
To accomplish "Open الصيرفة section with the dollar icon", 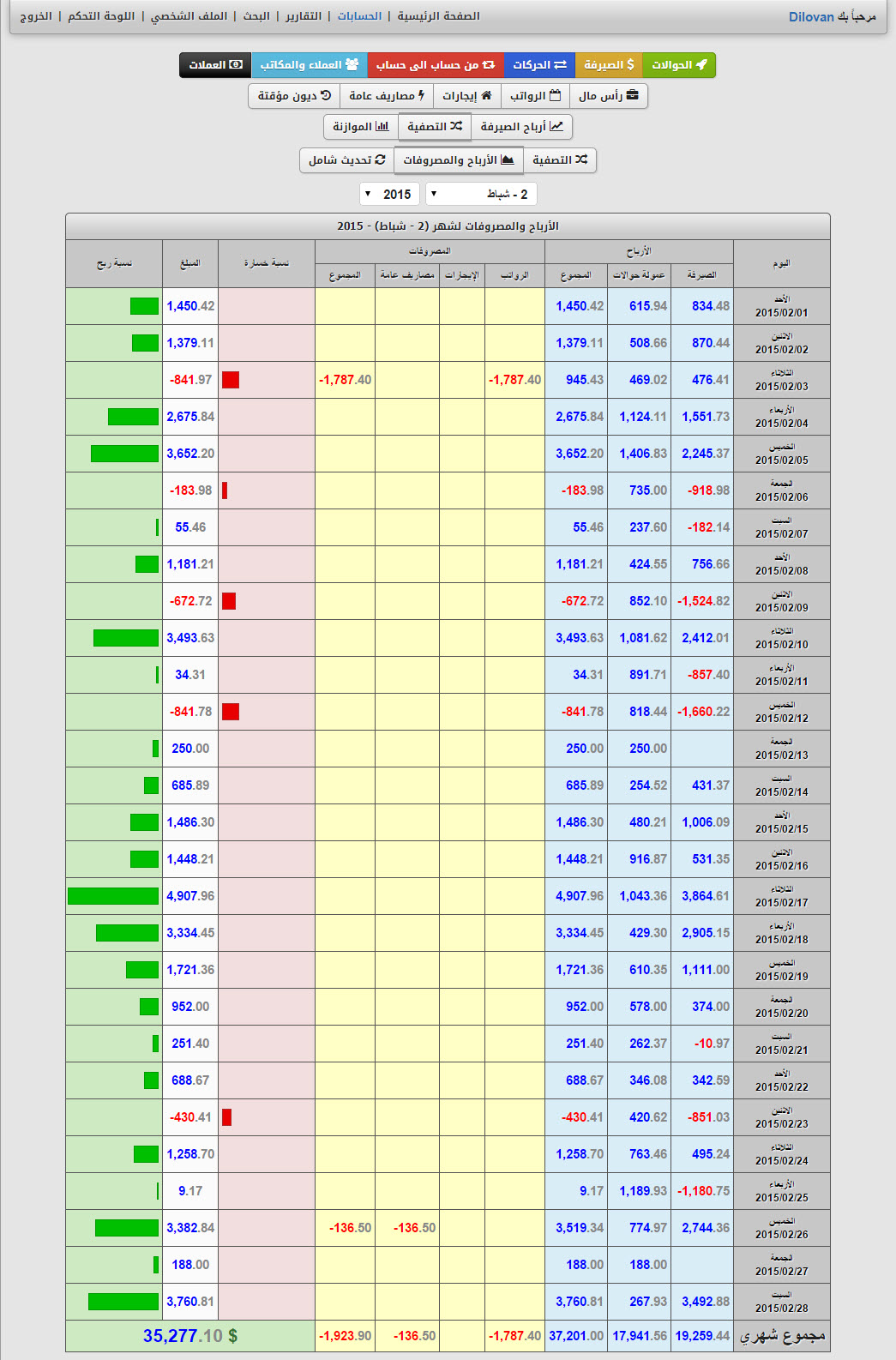I will point(609,65).
